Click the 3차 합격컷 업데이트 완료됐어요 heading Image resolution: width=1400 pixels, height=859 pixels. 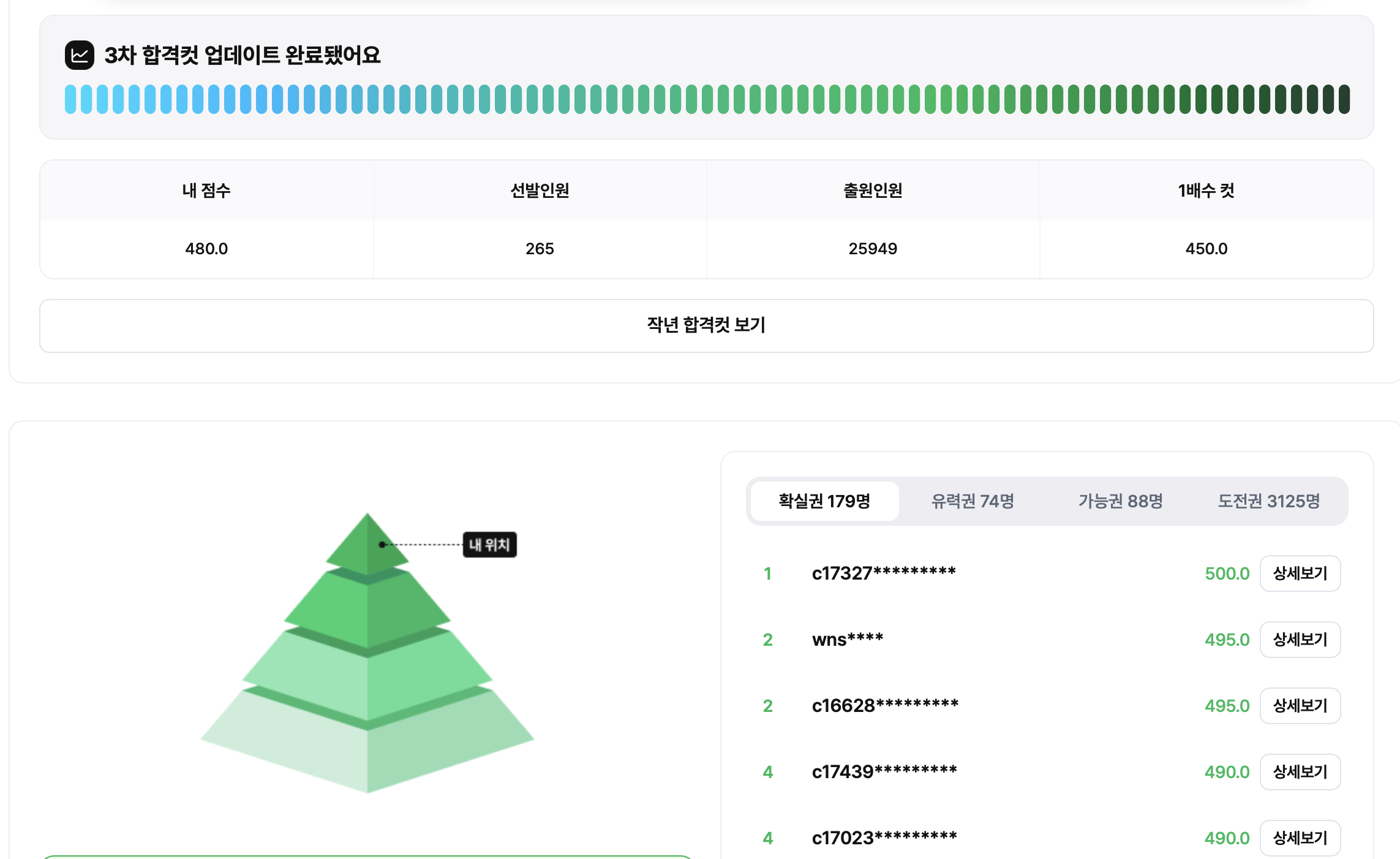pos(243,55)
